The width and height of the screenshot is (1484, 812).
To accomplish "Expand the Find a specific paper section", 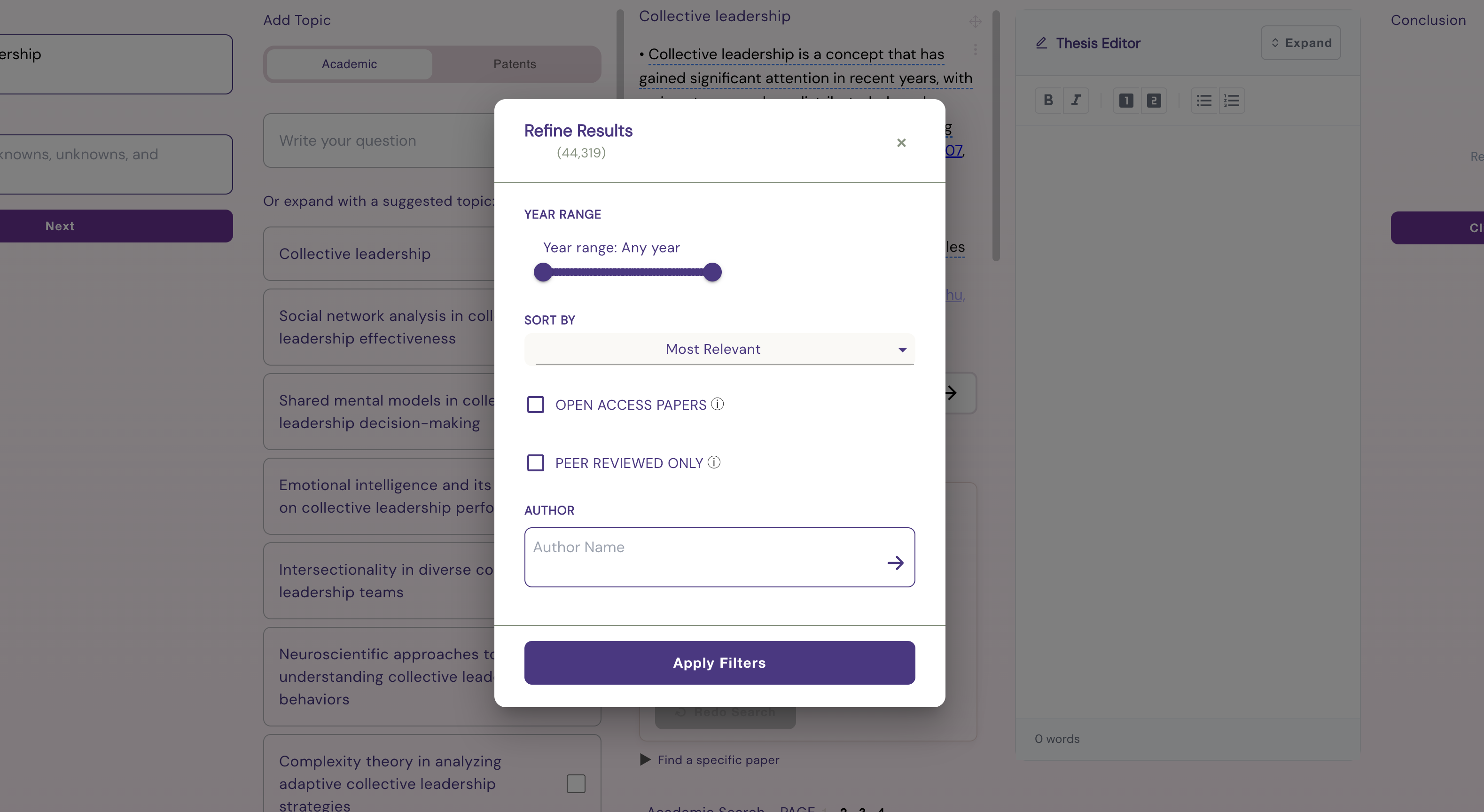I will point(710,759).
